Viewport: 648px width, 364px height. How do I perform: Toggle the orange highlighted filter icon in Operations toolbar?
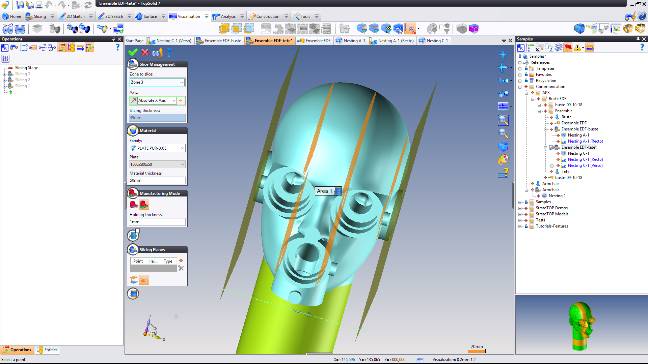[62, 48]
